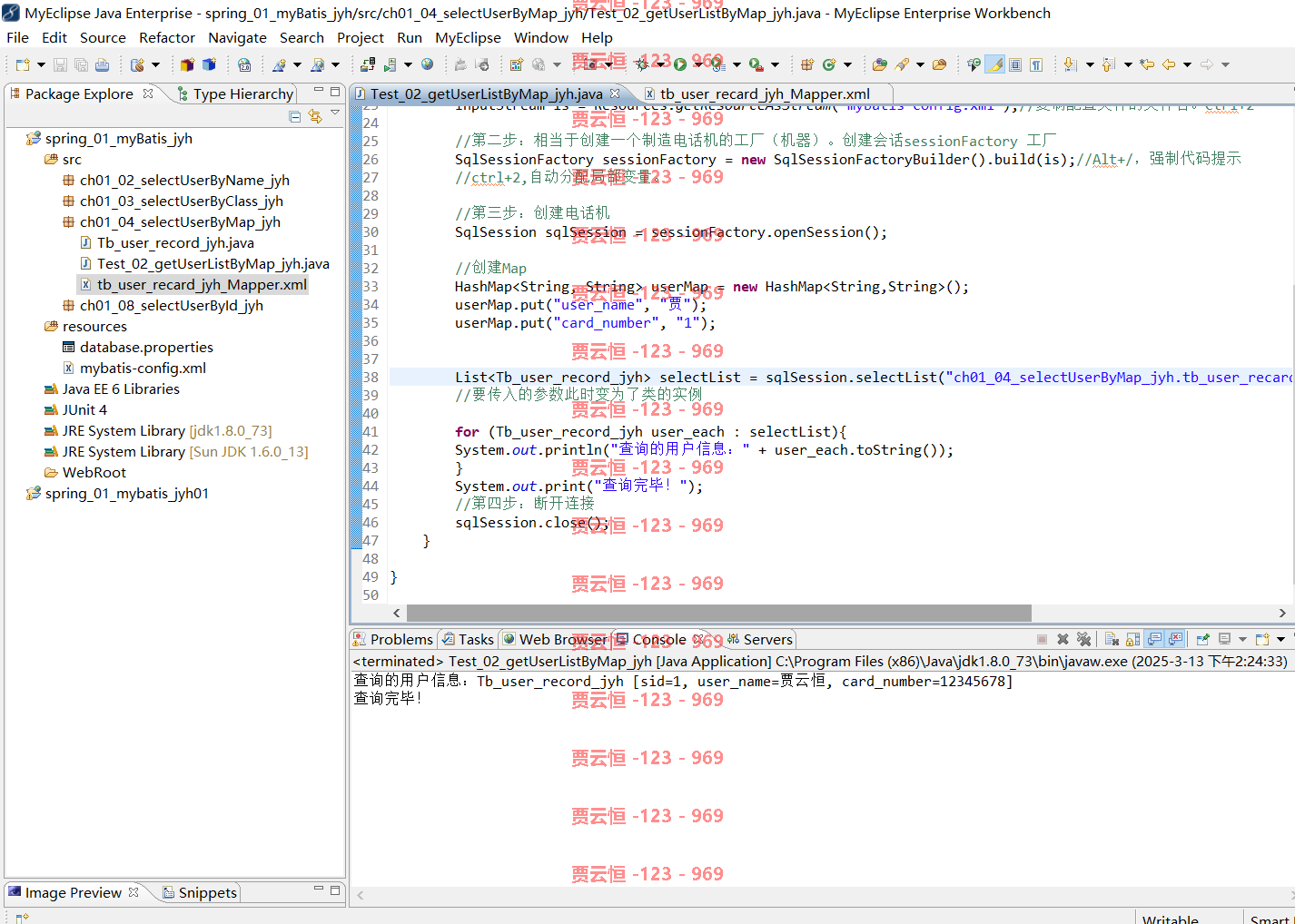The height and width of the screenshot is (924, 1295).
Task: Click the Deploy MyEclipse server application icon
Action: 367,64
